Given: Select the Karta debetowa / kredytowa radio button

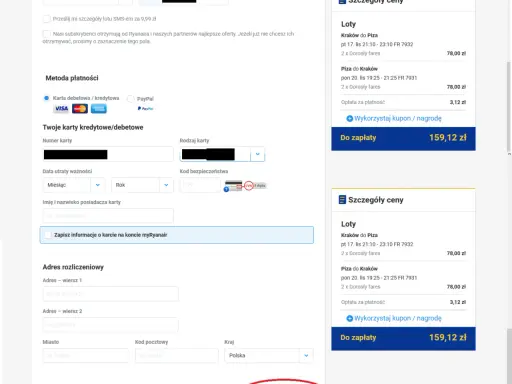Looking at the screenshot, I should (x=46, y=98).
